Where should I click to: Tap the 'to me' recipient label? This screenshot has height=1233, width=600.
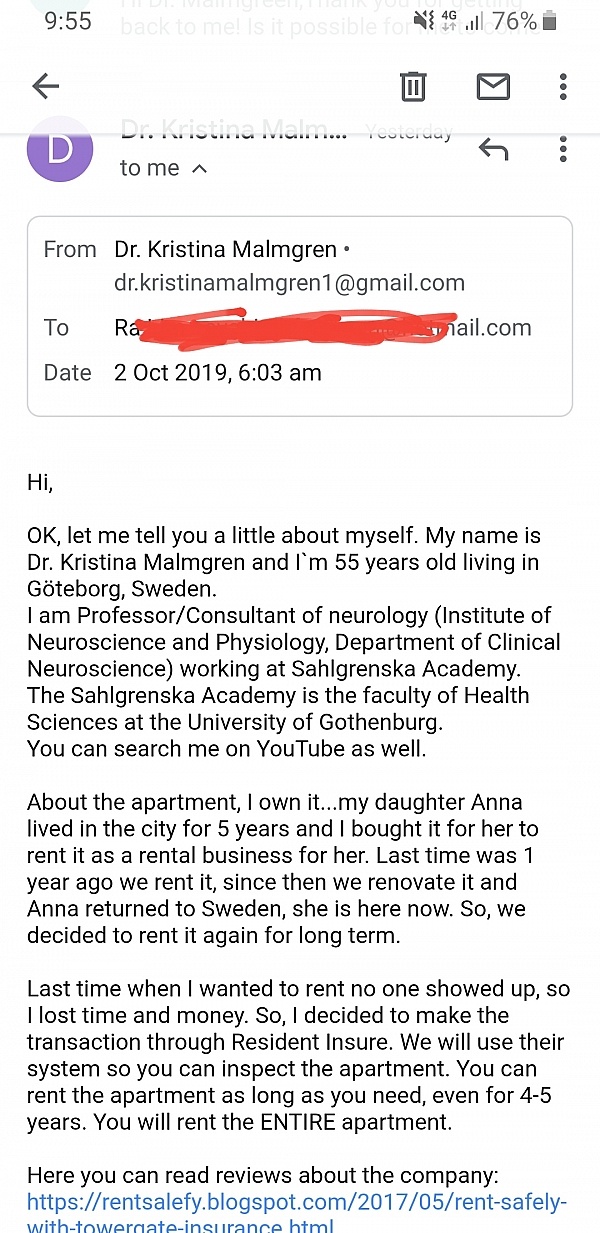[x=149, y=169]
